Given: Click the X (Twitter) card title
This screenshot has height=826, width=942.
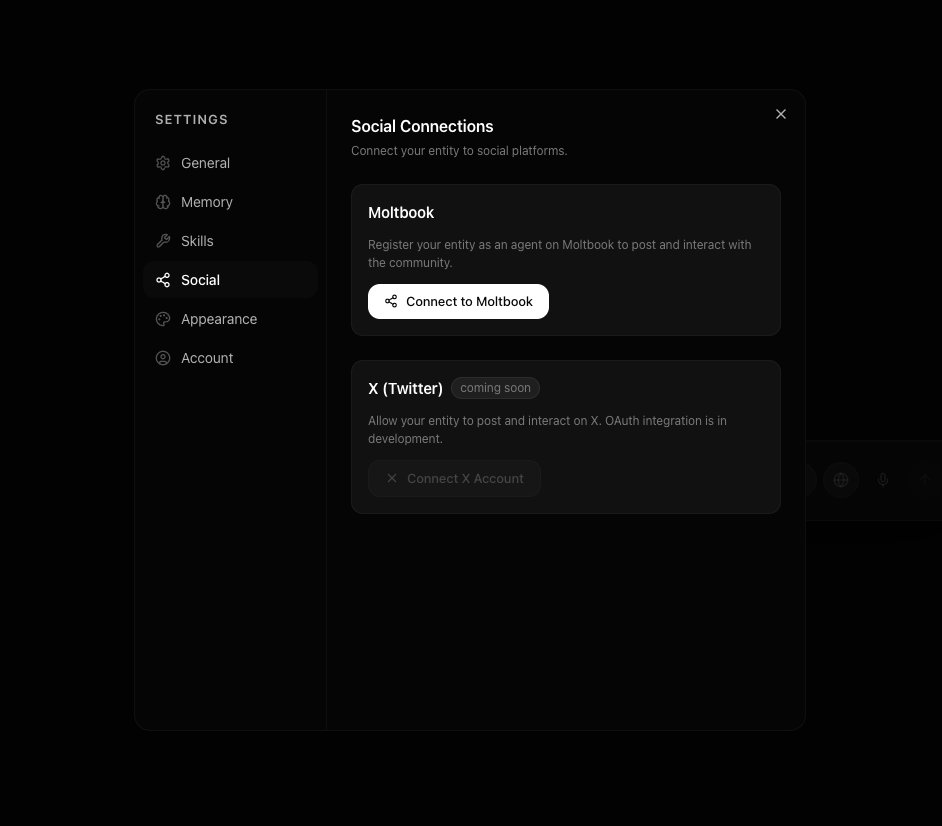Looking at the screenshot, I should pyautogui.click(x=406, y=389).
